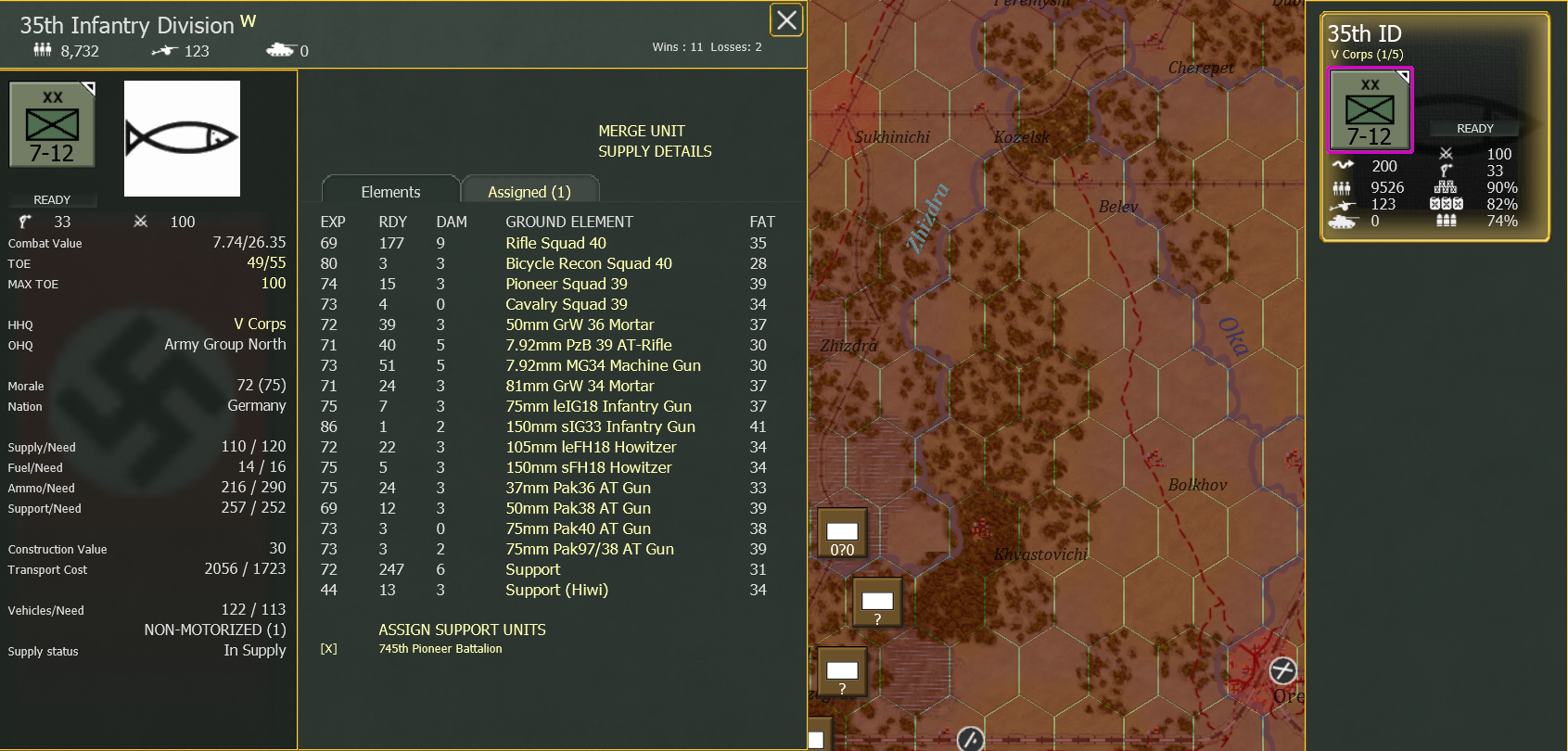This screenshot has width=1568, height=751.
Task: Open SUPPLY DETAILS
Action: click(655, 152)
